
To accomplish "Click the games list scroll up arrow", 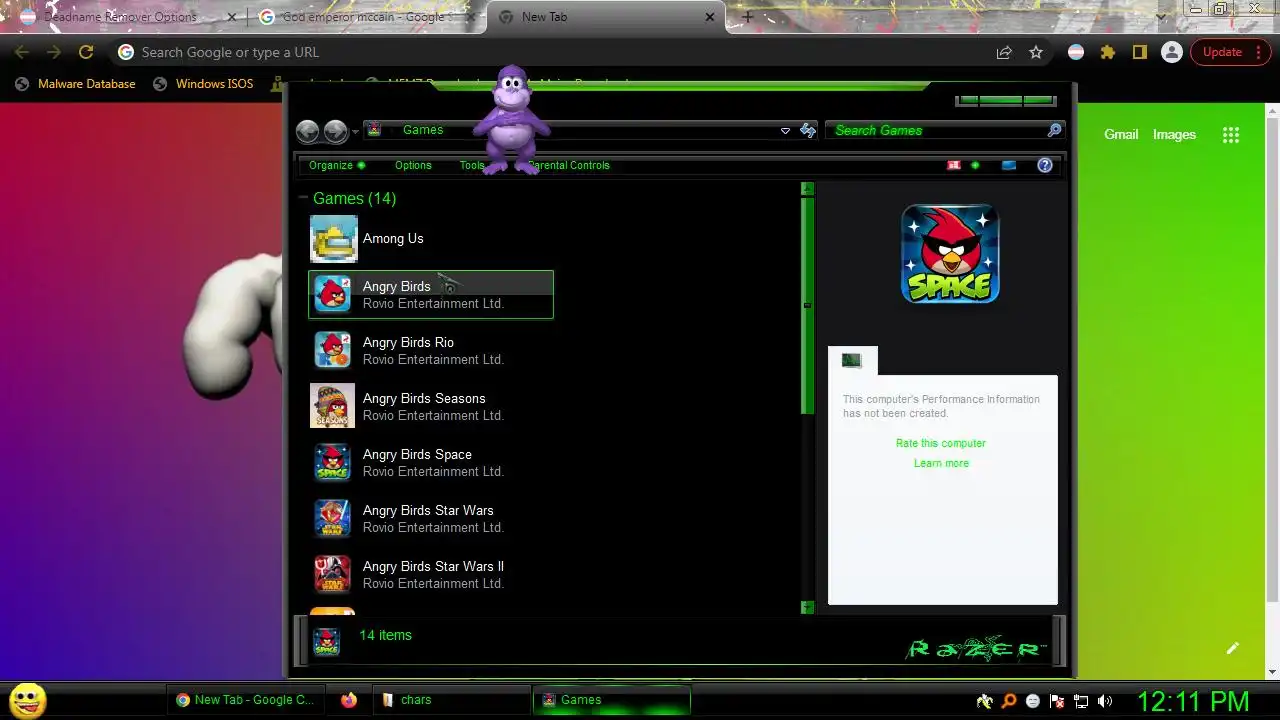I will click(x=807, y=188).
